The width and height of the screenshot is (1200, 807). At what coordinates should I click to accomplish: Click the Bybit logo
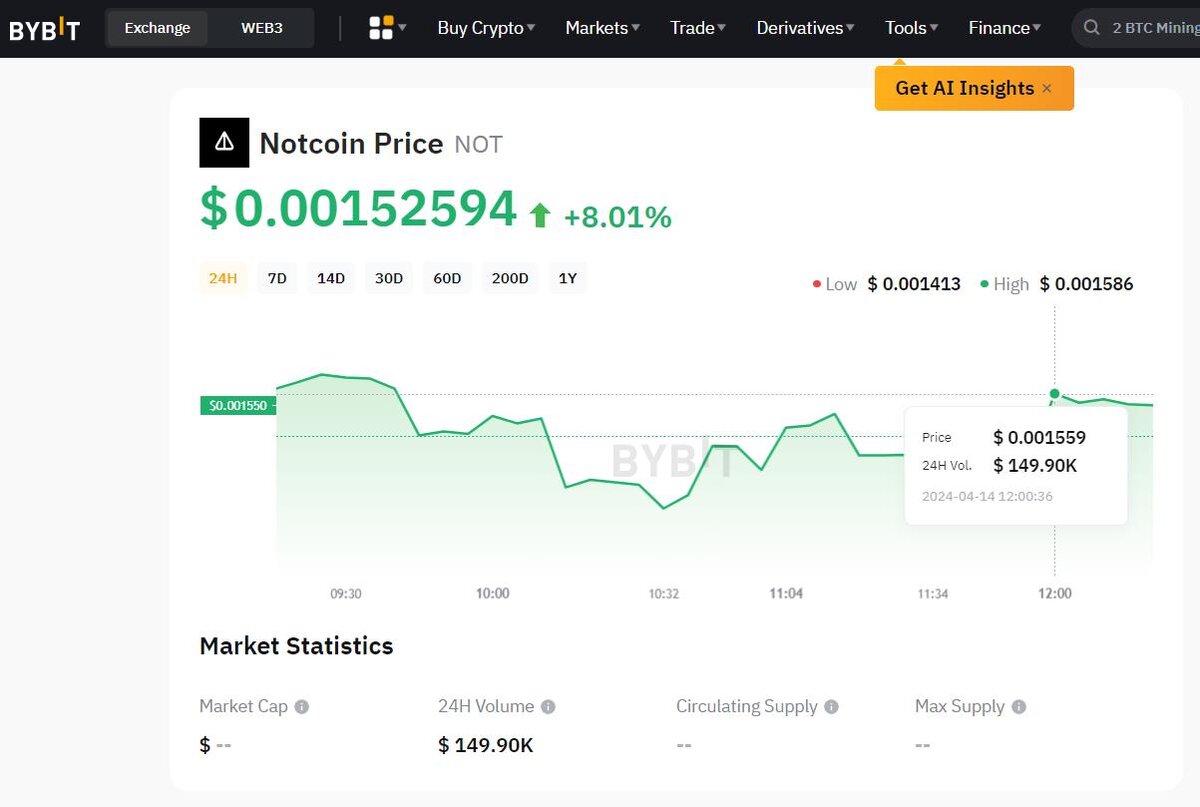coord(45,29)
